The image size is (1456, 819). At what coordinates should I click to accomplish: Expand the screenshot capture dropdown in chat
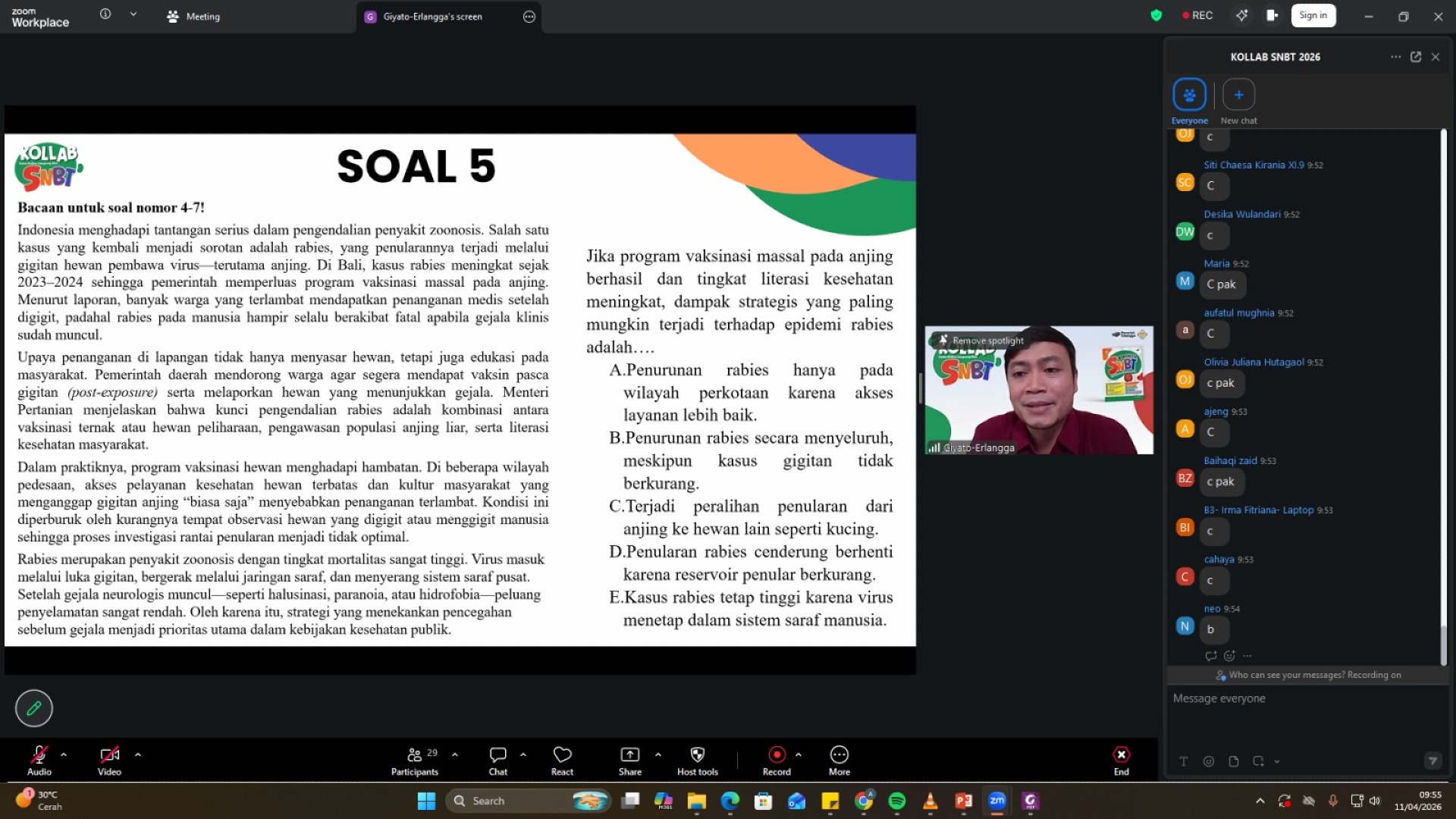tap(1278, 761)
